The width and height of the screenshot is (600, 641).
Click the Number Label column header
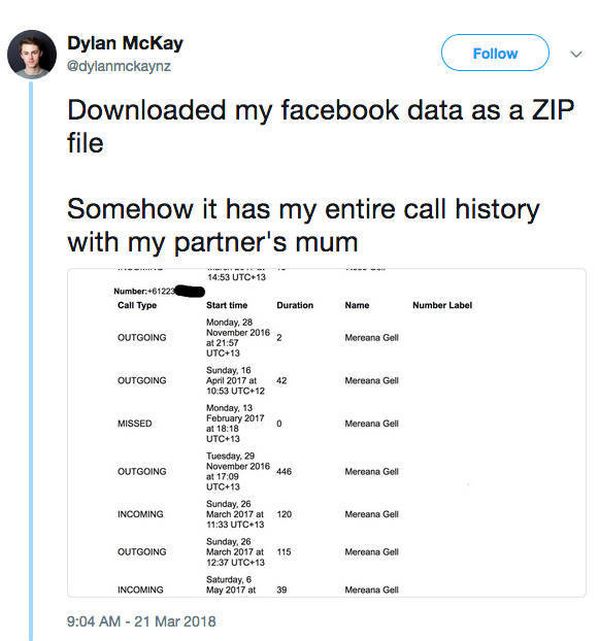442,305
